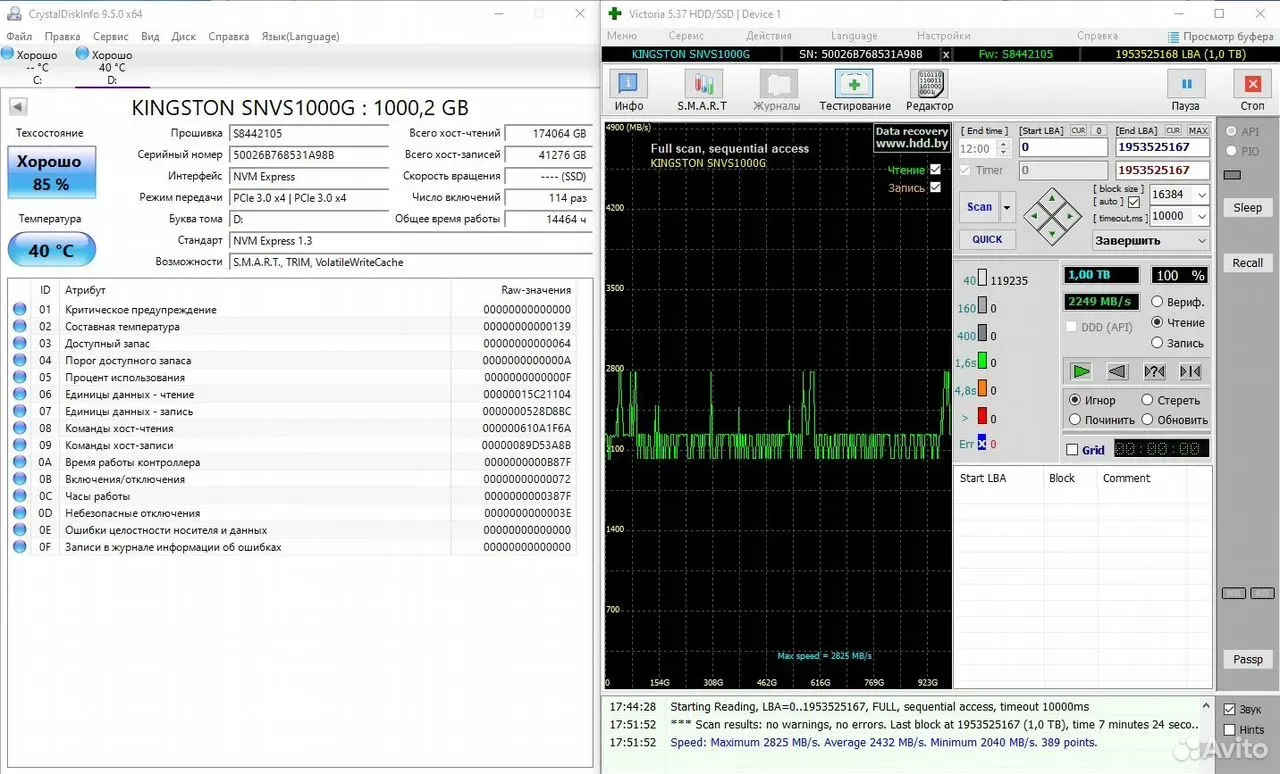Click the Start LBA input field

tap(1063, 148)
